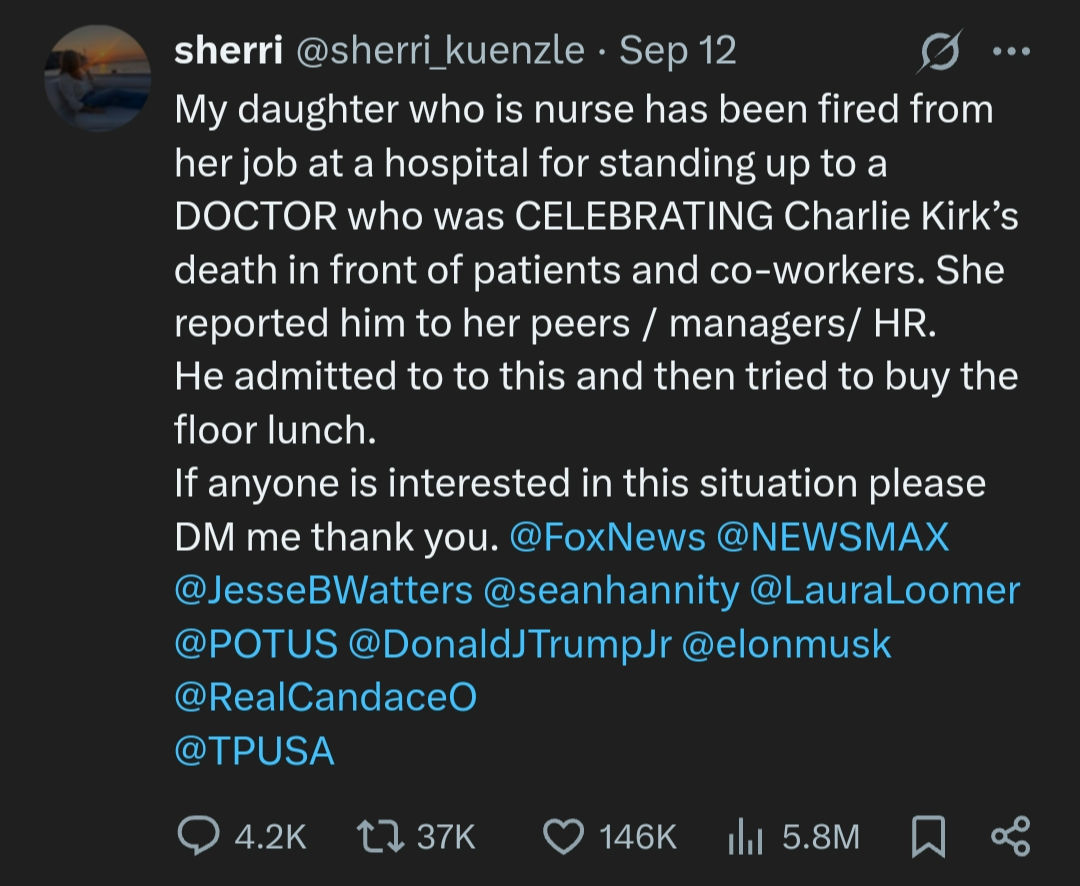Click the @LauraLoomer mention
The height and width of the screenshot is (886, 1080).
coord(884,591)
